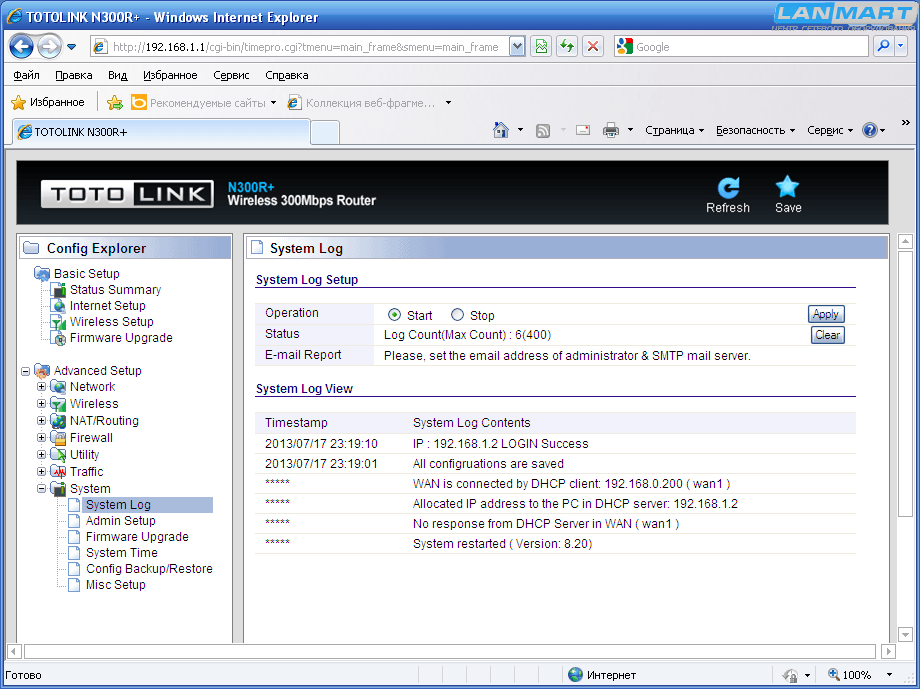920x689 pixels.
Task: Click the RSS feeds icon
Action: point(543,130)
